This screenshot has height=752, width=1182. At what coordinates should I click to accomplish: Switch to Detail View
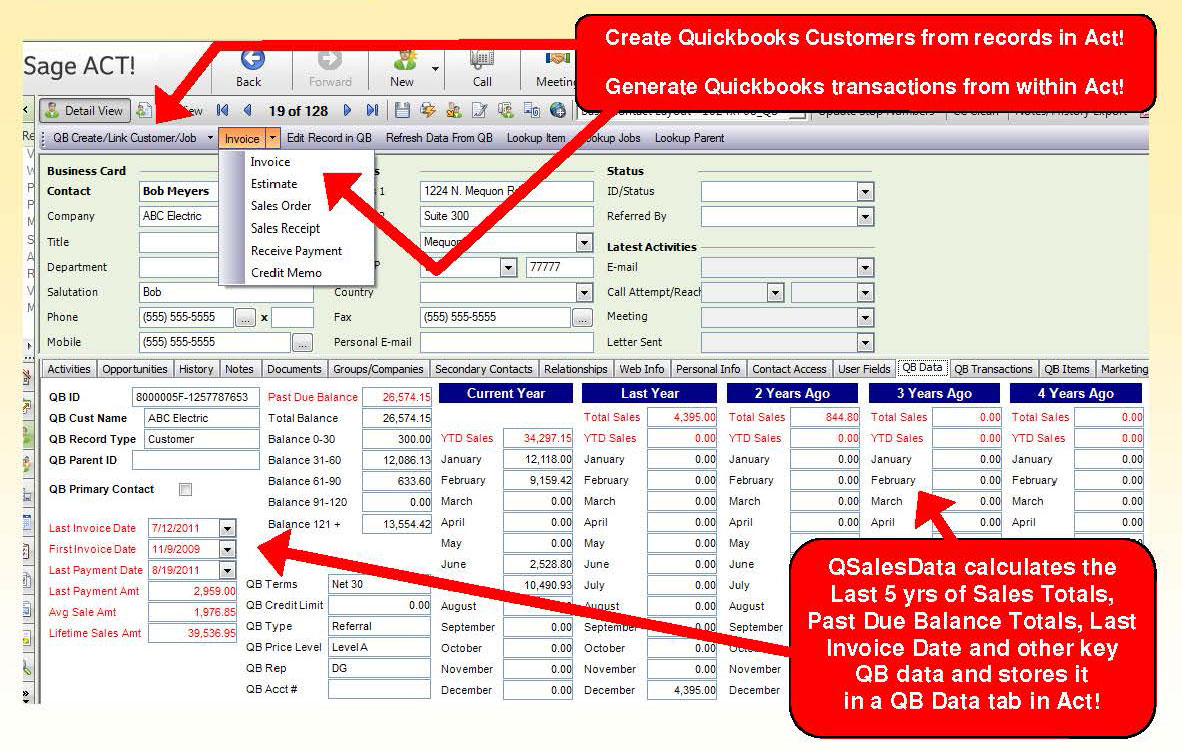pyautogui.click(x=84, y=111)
